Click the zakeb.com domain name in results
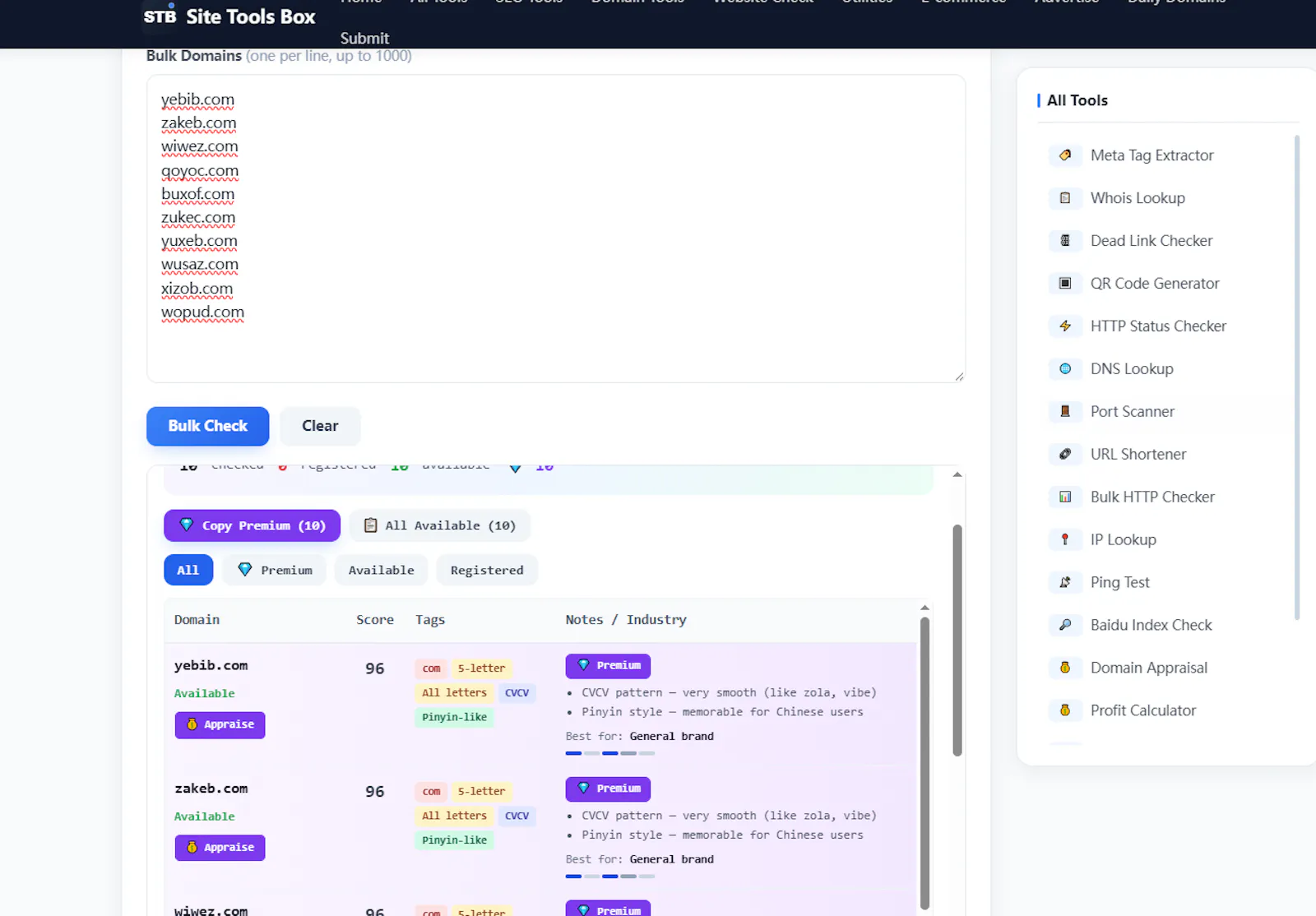Viewport: 1316px width, 916px height. (211, 789)
